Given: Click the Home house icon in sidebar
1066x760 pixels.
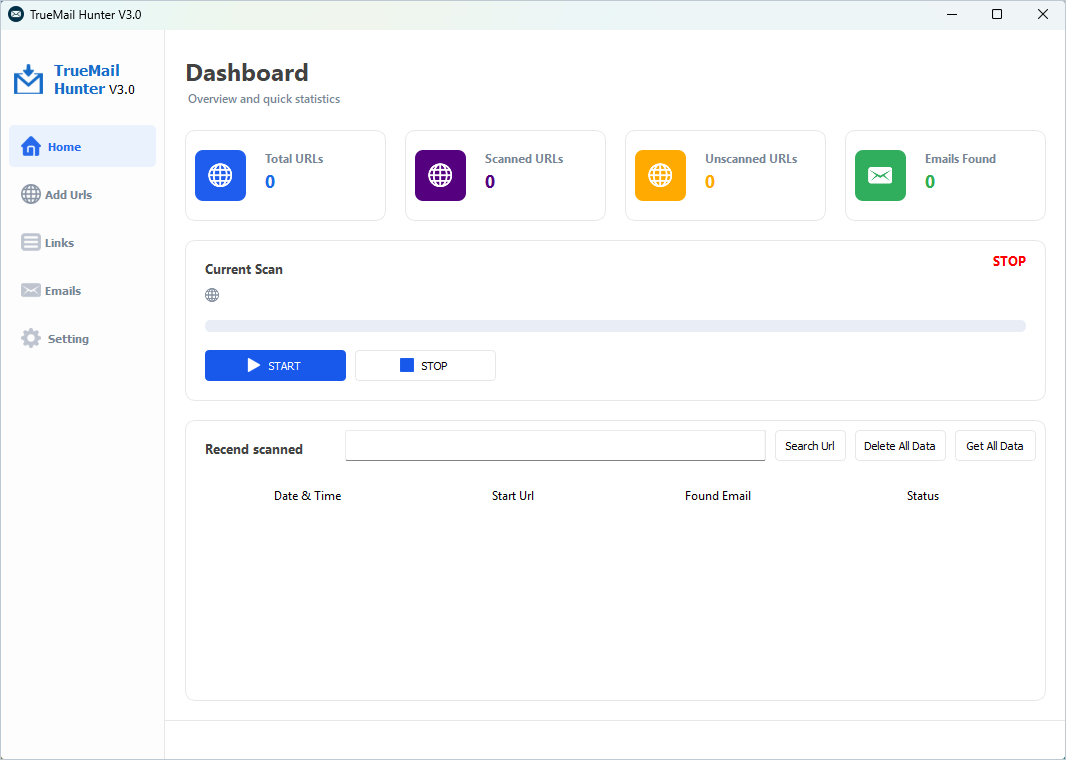Looking at the screenshot, I should click(x=31, y=146).
